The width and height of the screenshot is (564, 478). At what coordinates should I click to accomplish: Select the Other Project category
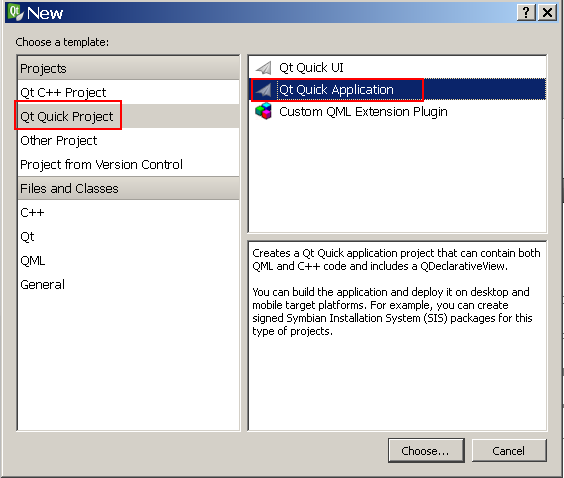(128, 140)
